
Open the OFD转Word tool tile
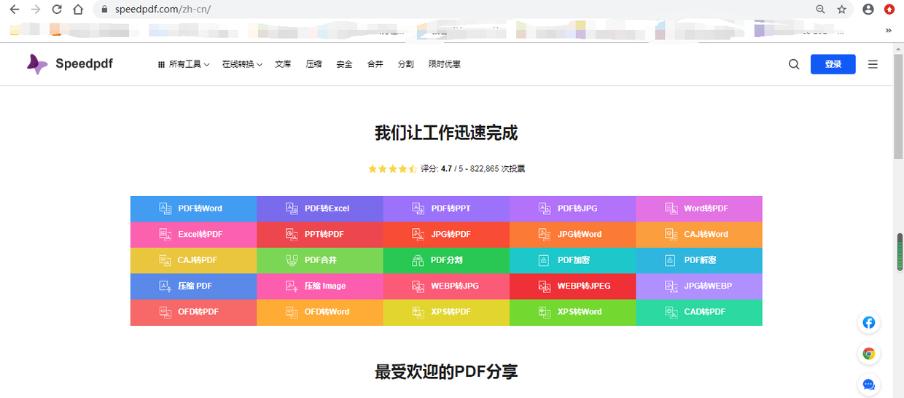(320, 313)
